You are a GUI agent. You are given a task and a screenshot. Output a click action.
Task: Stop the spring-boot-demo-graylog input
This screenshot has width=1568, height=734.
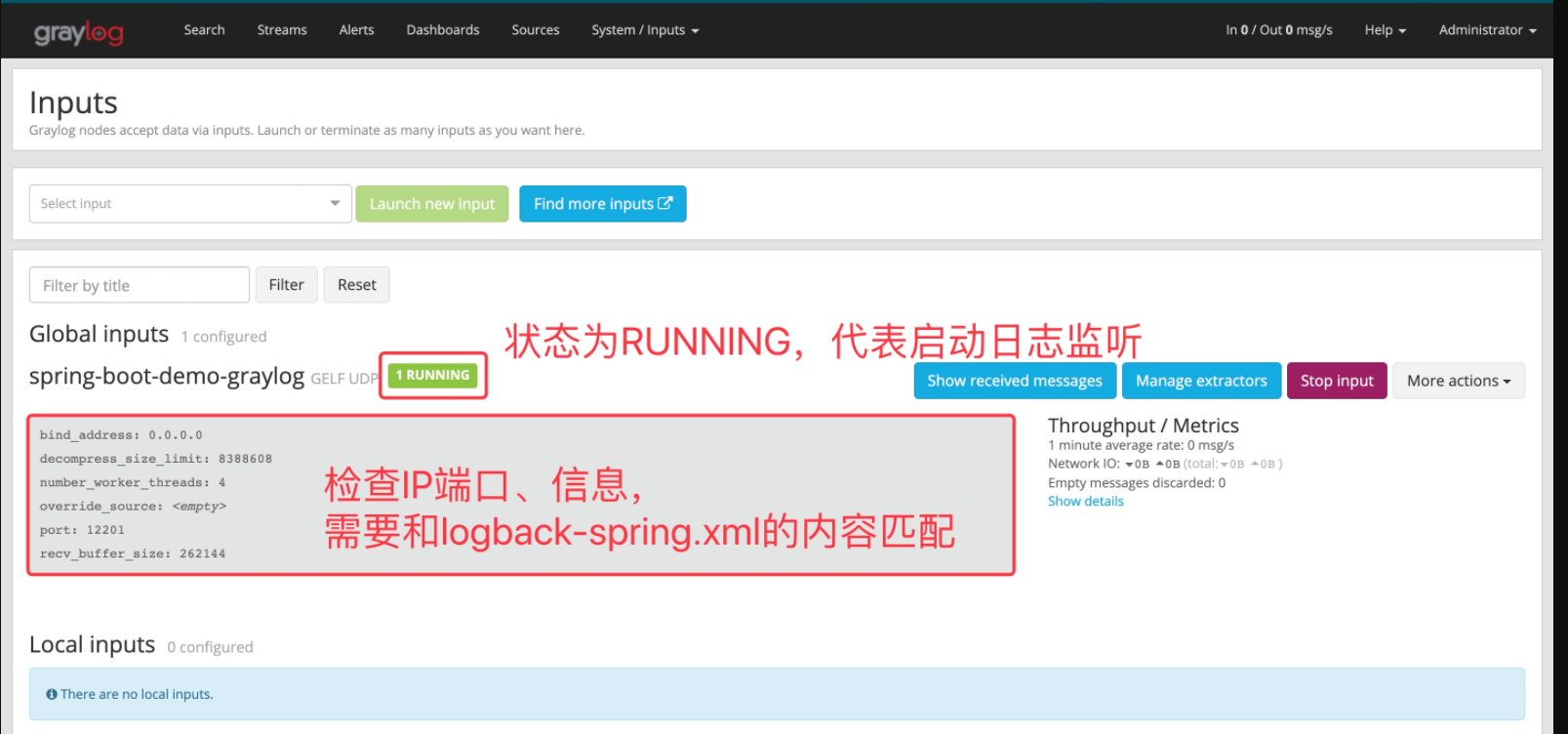(x=1337, y=381)
